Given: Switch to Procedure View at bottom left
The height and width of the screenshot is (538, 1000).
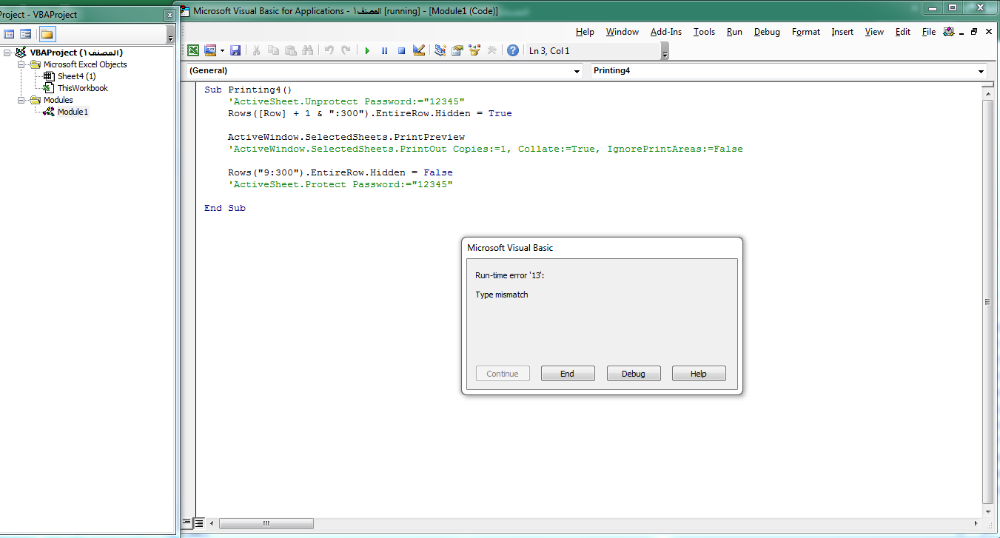Looking at the screenshot, I should click(x=187, y=523).
